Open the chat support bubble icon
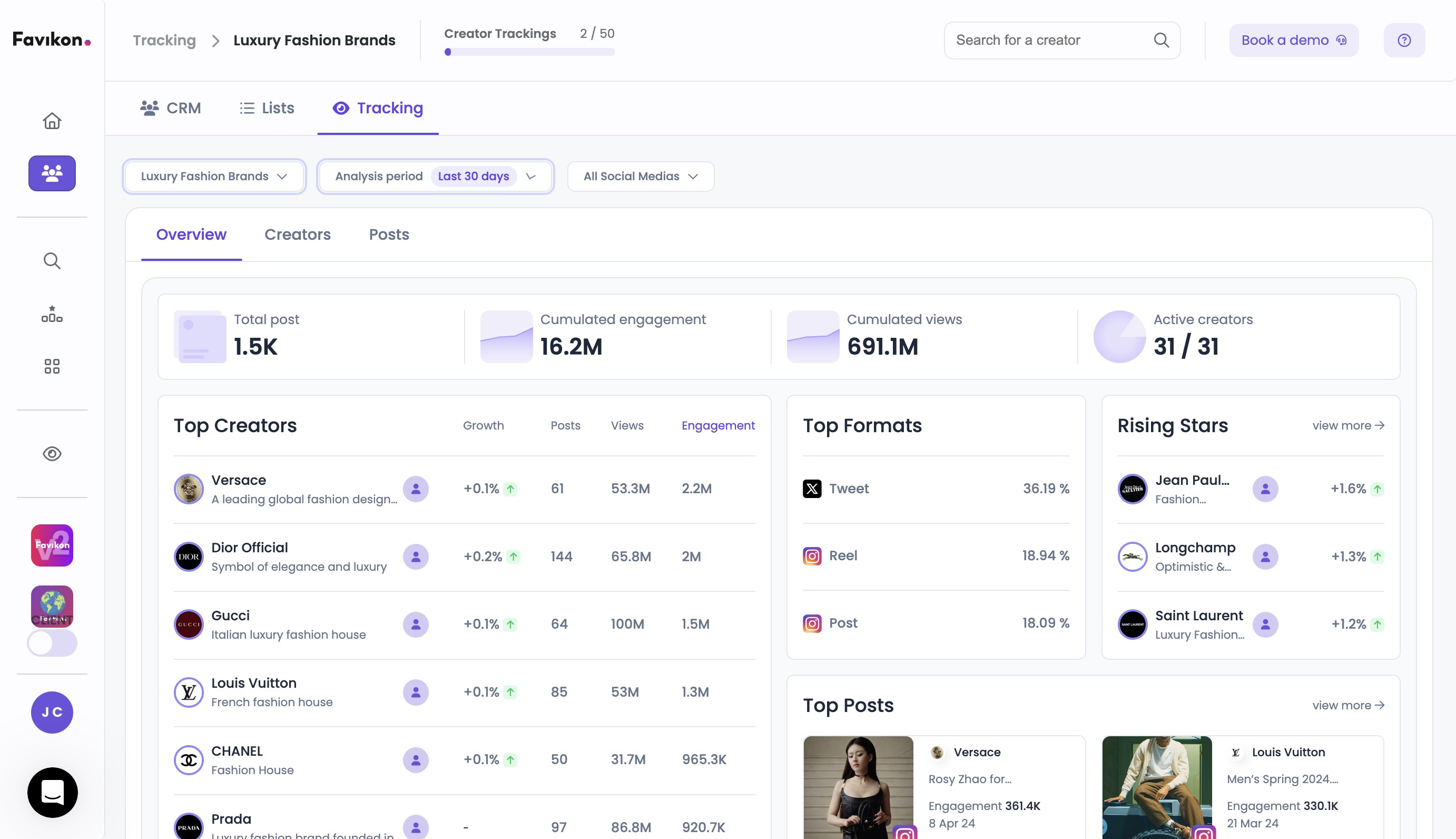The height and width of the screenshot is (839, 1456). click(x=52, y=792)
